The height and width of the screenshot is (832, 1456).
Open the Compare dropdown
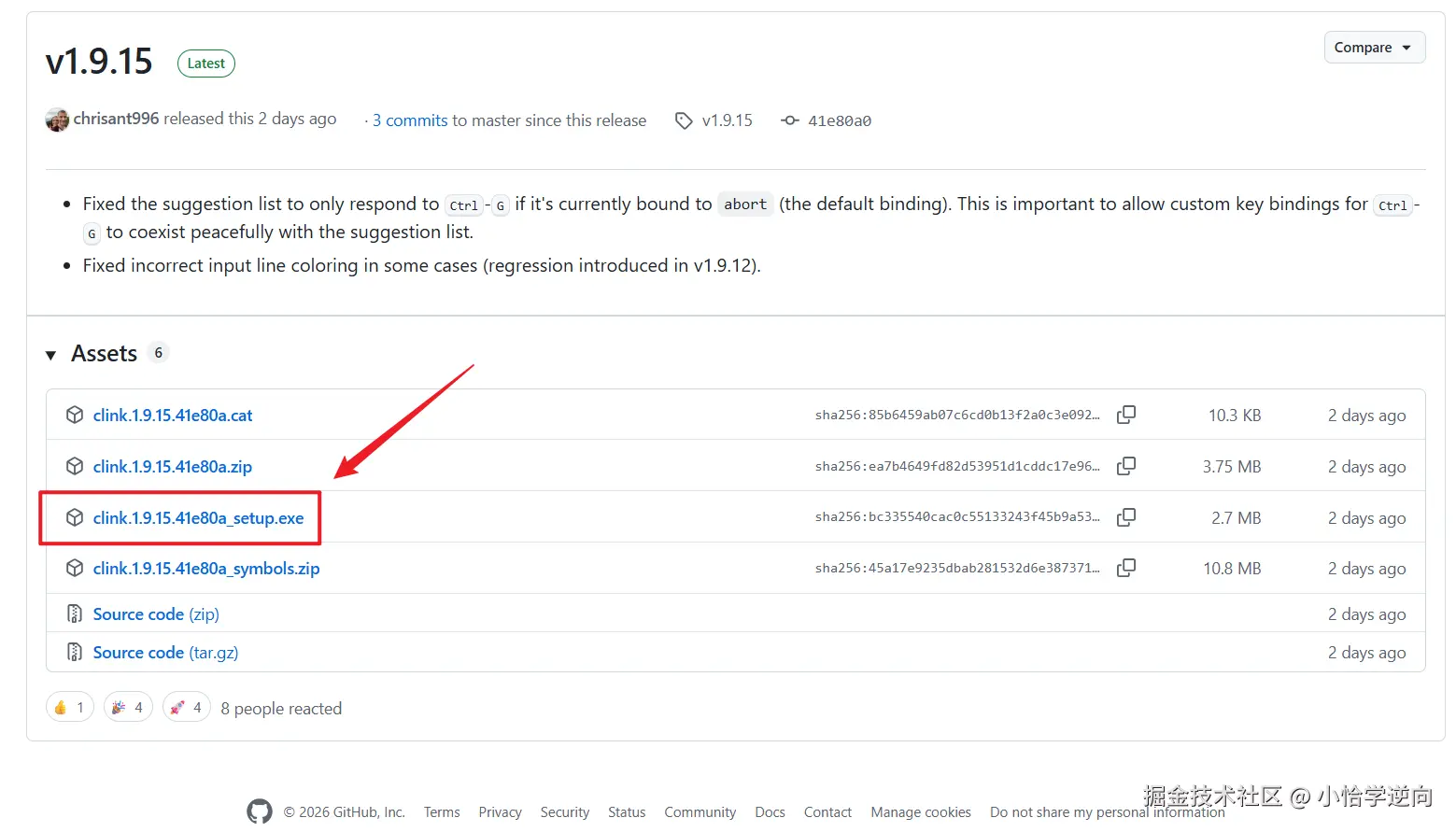pyautogui.click(x=1374, y=48)
